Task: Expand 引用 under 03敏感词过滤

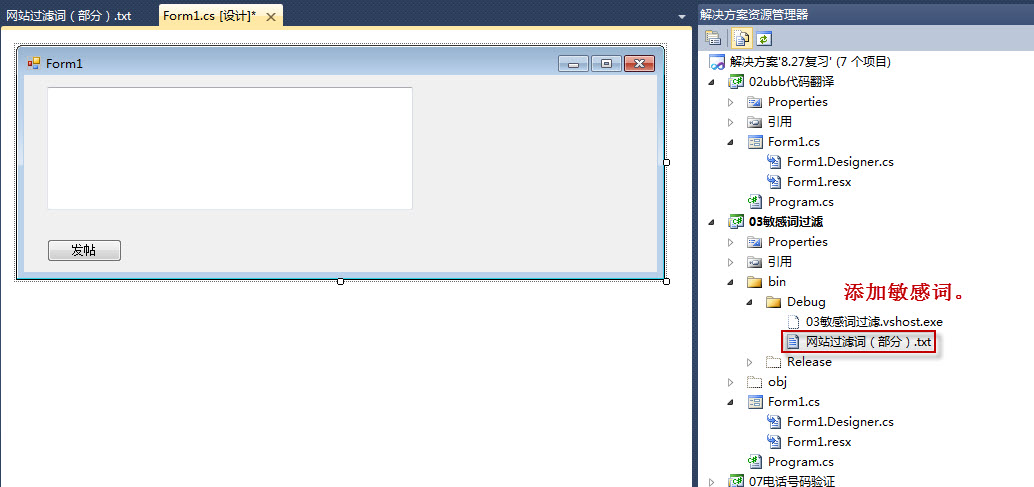Action: tap(731, 262)
